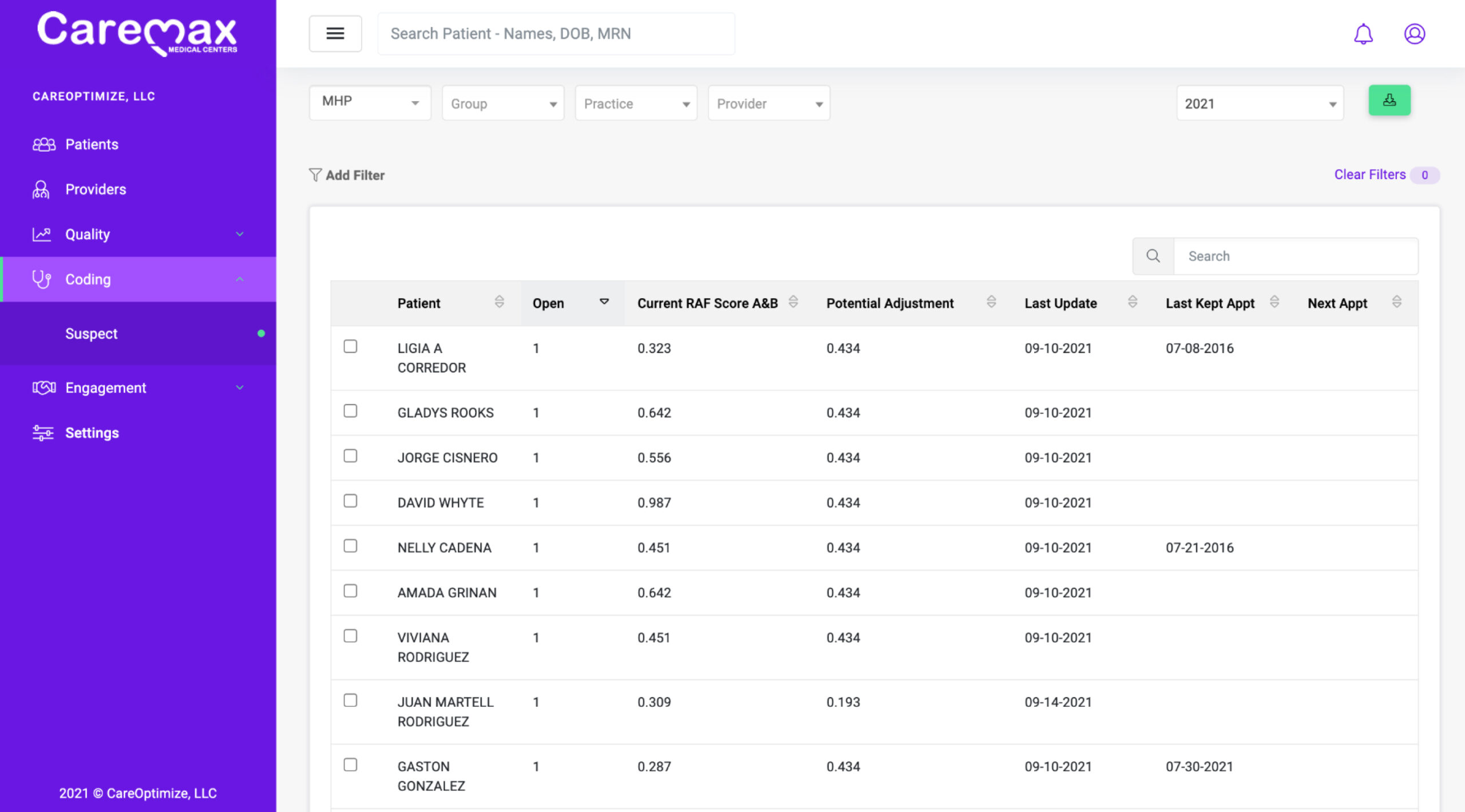Click the Search Patient input field
The image size is (1465, 812).
coord(556,34)
